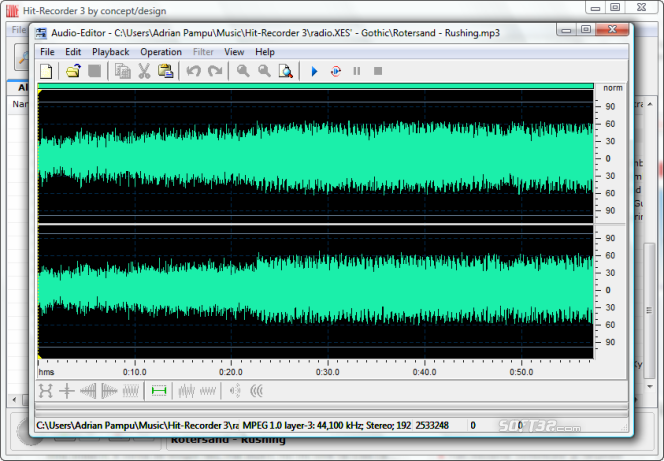664x461 pixels.
Task: Paste audio using the clipboard icon
Action: (166, 71)
